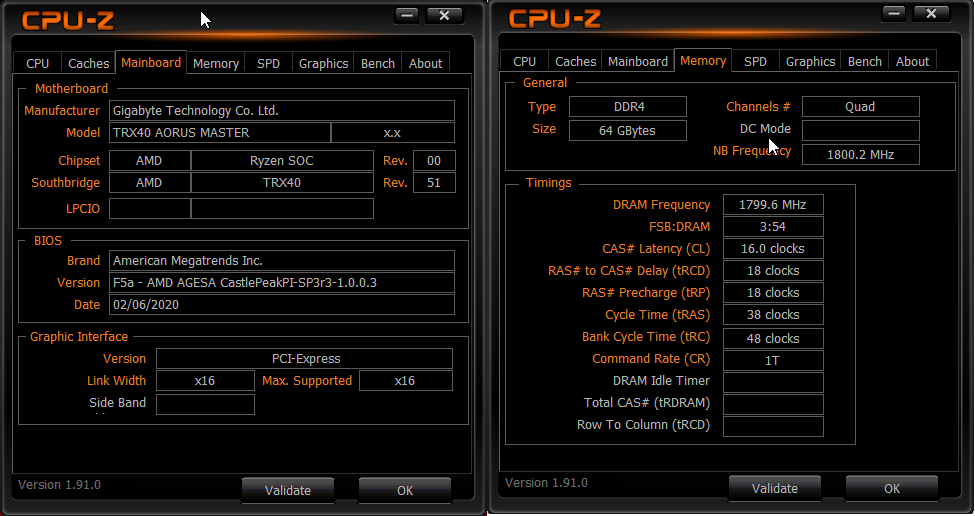Switch to Graphics tab in the right window
This screenshot has height=516, width=975.
tap(810, 62)
